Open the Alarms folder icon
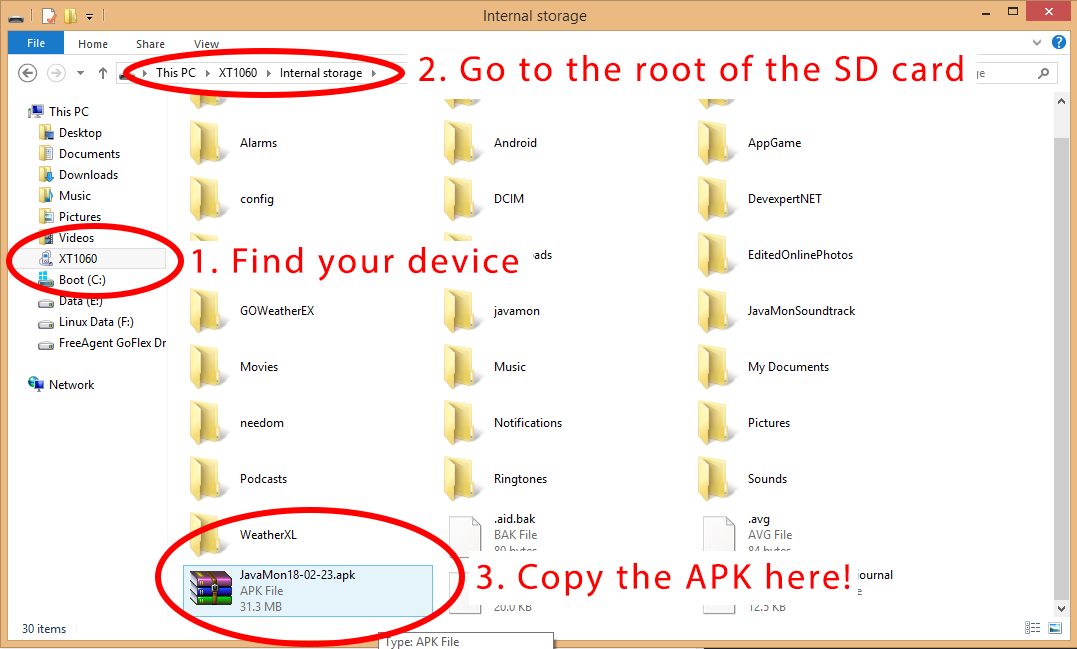Viewport: 1077px width, 649px height. [x=208, y=143]
